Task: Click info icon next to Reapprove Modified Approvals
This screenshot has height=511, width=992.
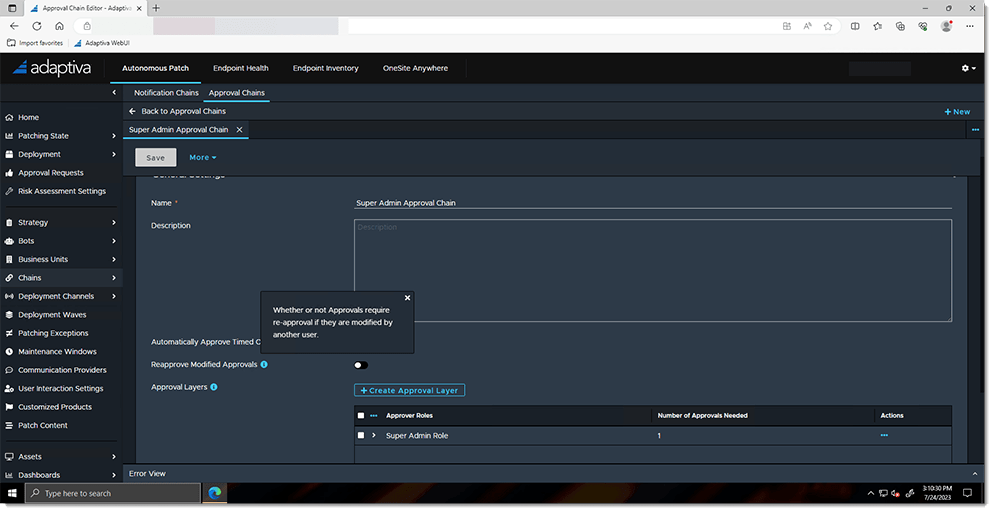Action: tap(264, 364)
